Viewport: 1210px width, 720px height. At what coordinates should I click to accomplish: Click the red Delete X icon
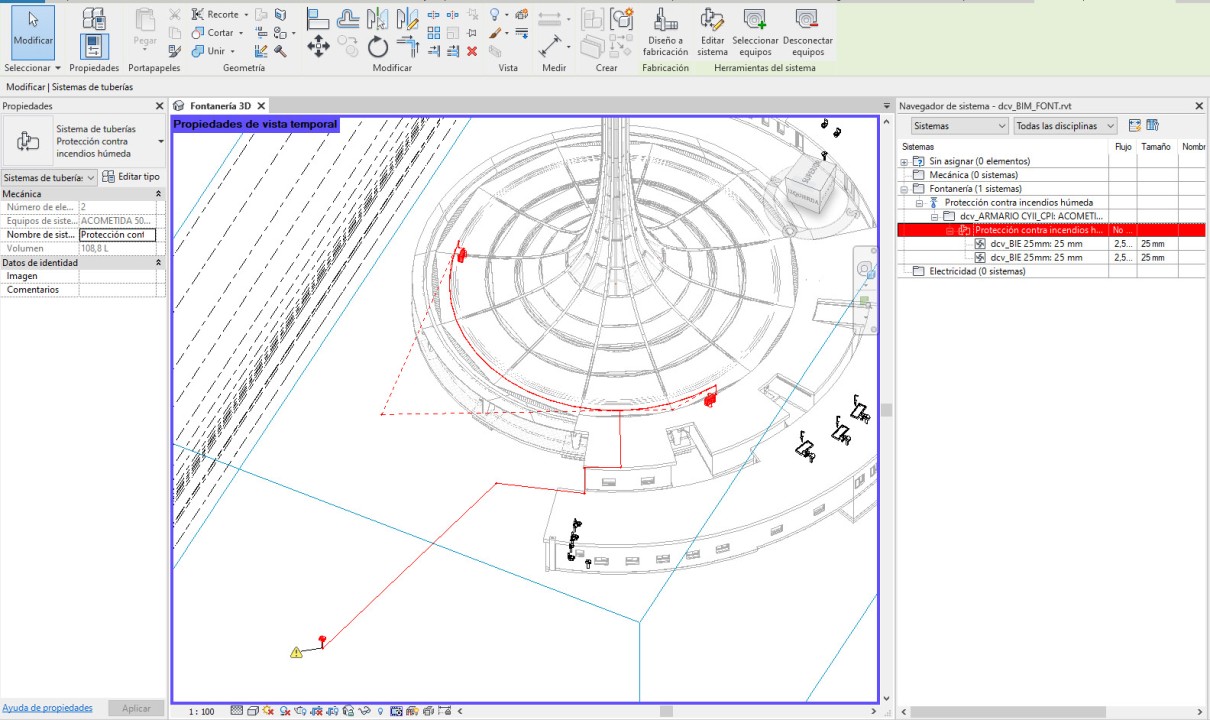(x=472, y=51)
